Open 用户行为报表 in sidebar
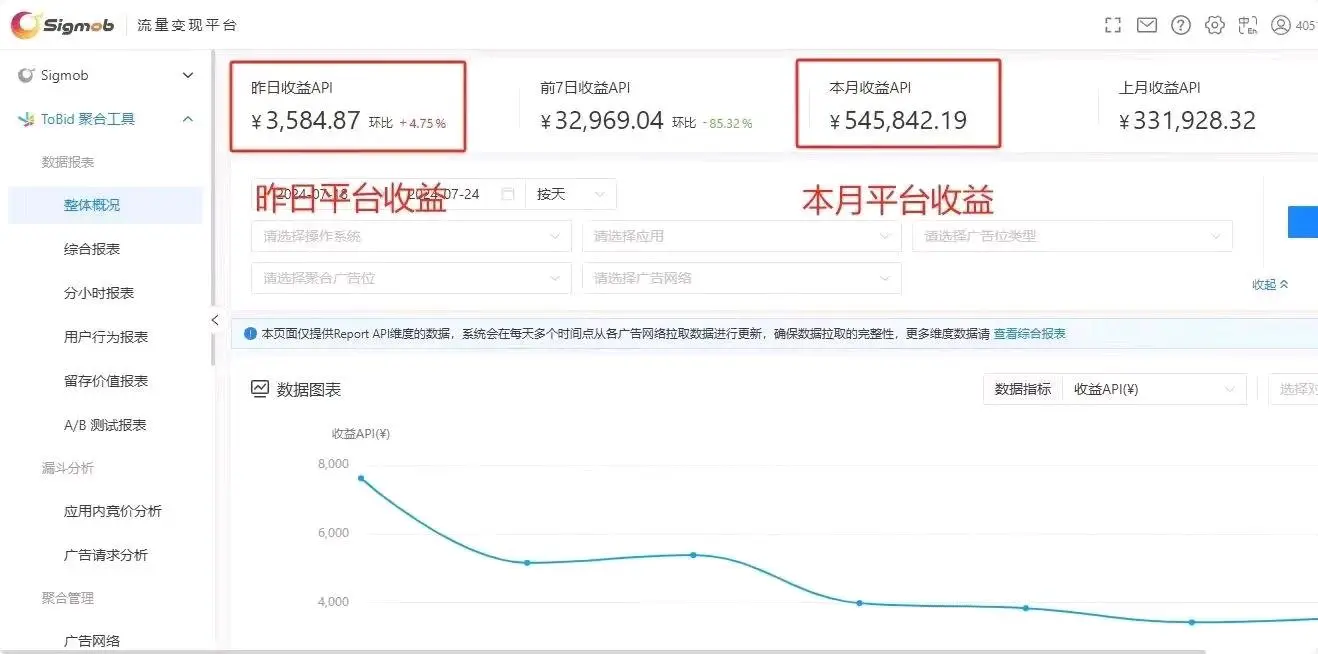Viewport: 1318px width, 654px height. click(106, 337)
